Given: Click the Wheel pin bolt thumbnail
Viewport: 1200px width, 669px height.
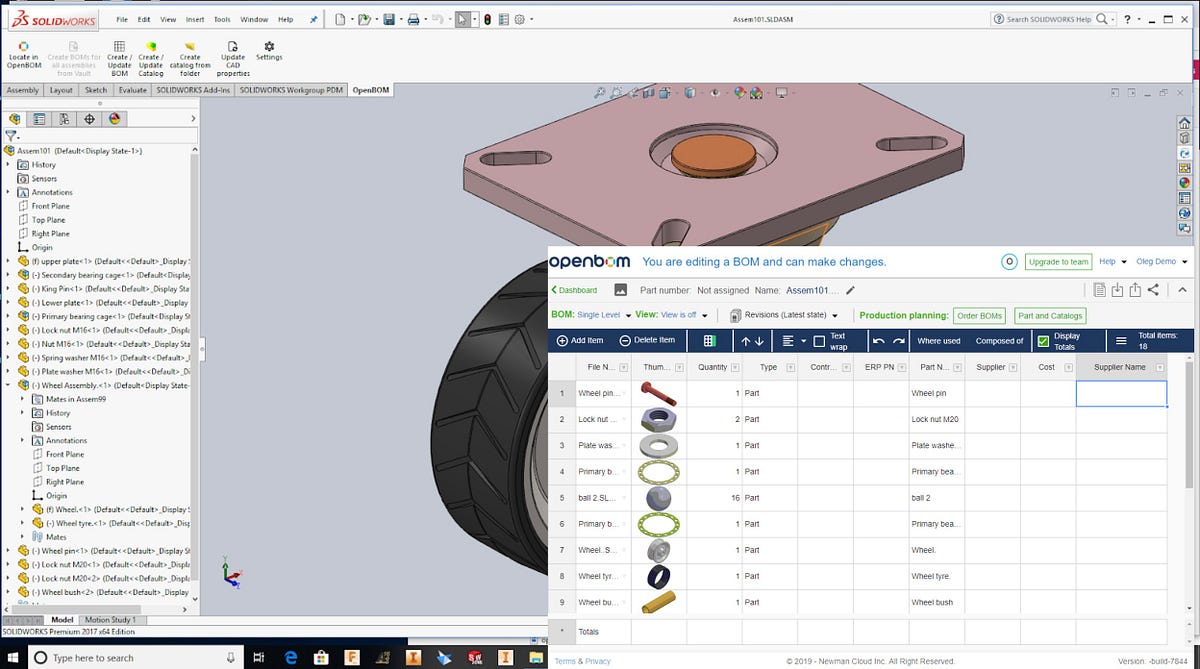Looking at the screenshot, I should pyautogui.click(x=658, y=393).
